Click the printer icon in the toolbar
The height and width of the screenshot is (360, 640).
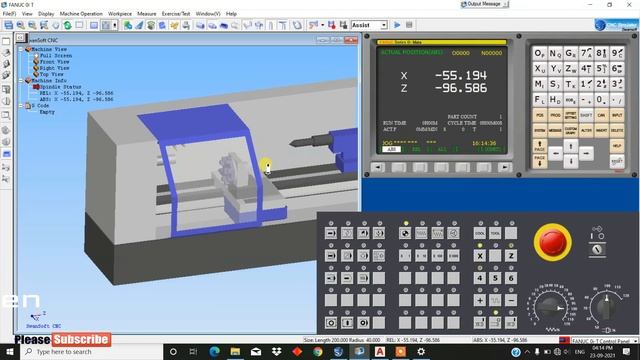[x=186, y=25]
